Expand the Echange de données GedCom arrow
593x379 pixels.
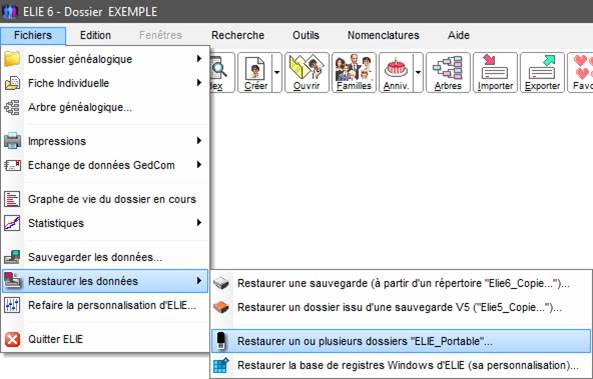pyautogui.click(x=199, y=165)
